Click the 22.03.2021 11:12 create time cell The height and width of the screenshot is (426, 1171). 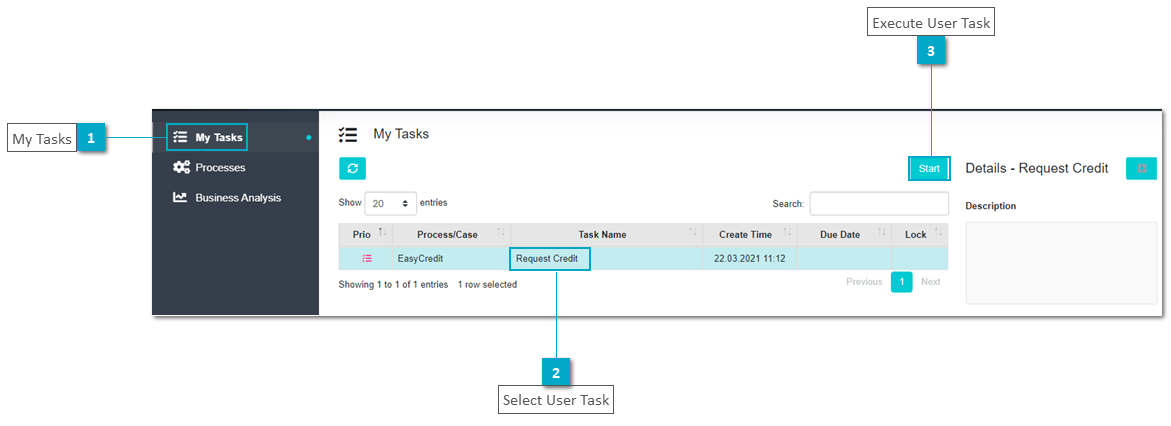tap(751, 259)
